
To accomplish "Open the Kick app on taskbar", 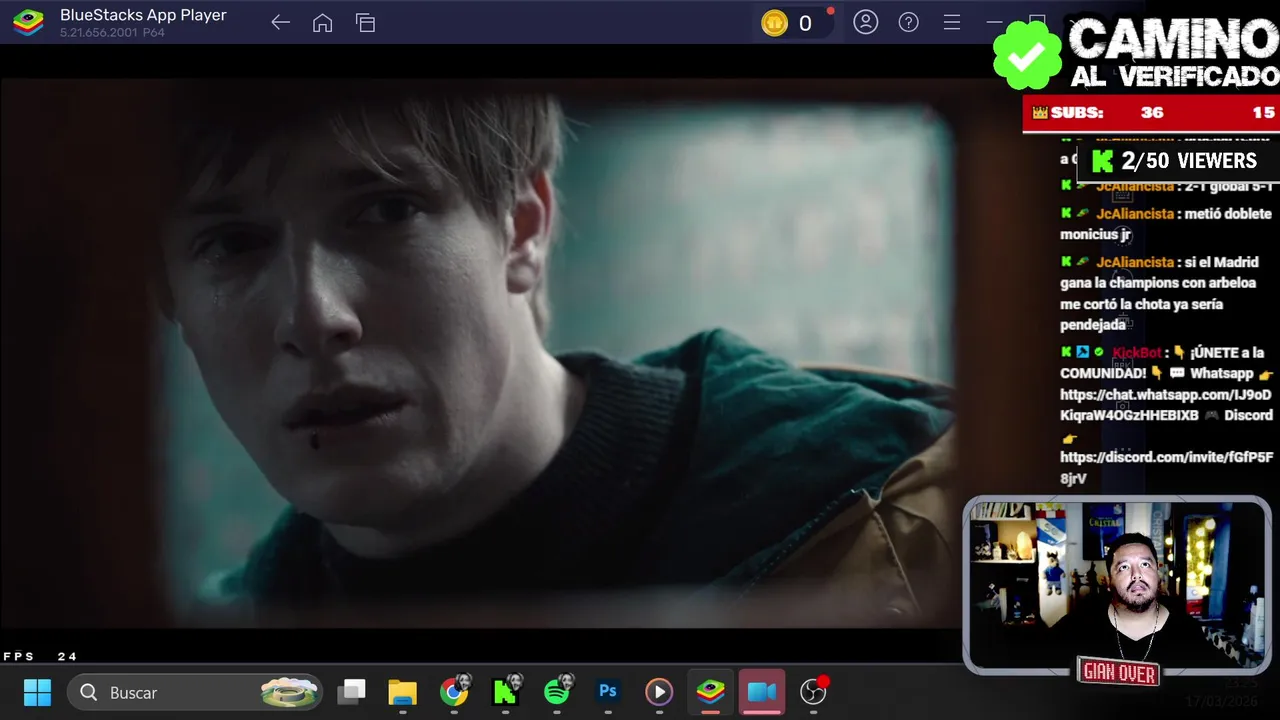I will click(x=506, y=692).
